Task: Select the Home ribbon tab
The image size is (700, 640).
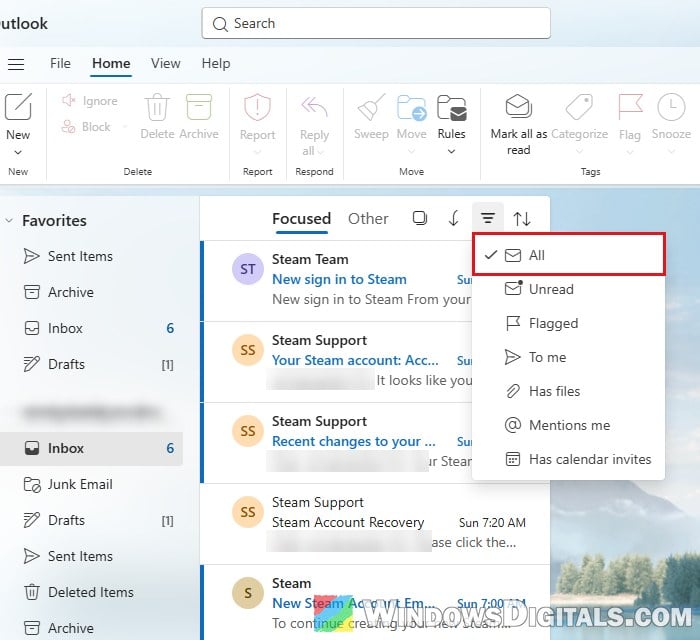Action: [111, 63]
